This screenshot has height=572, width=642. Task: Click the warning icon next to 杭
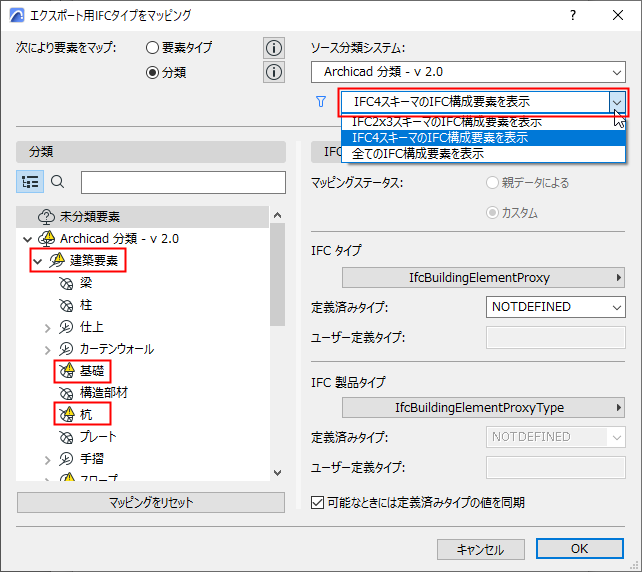click(67, 414)
